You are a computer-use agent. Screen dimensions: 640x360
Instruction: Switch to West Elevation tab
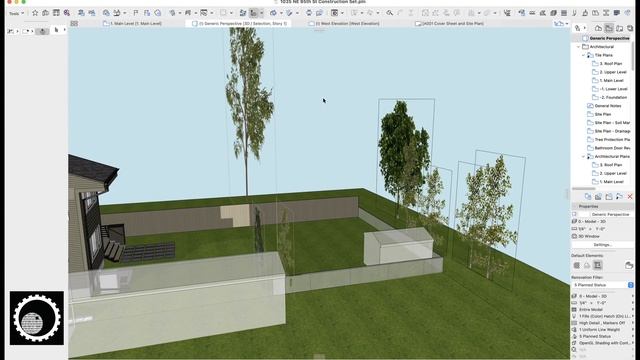344,24
